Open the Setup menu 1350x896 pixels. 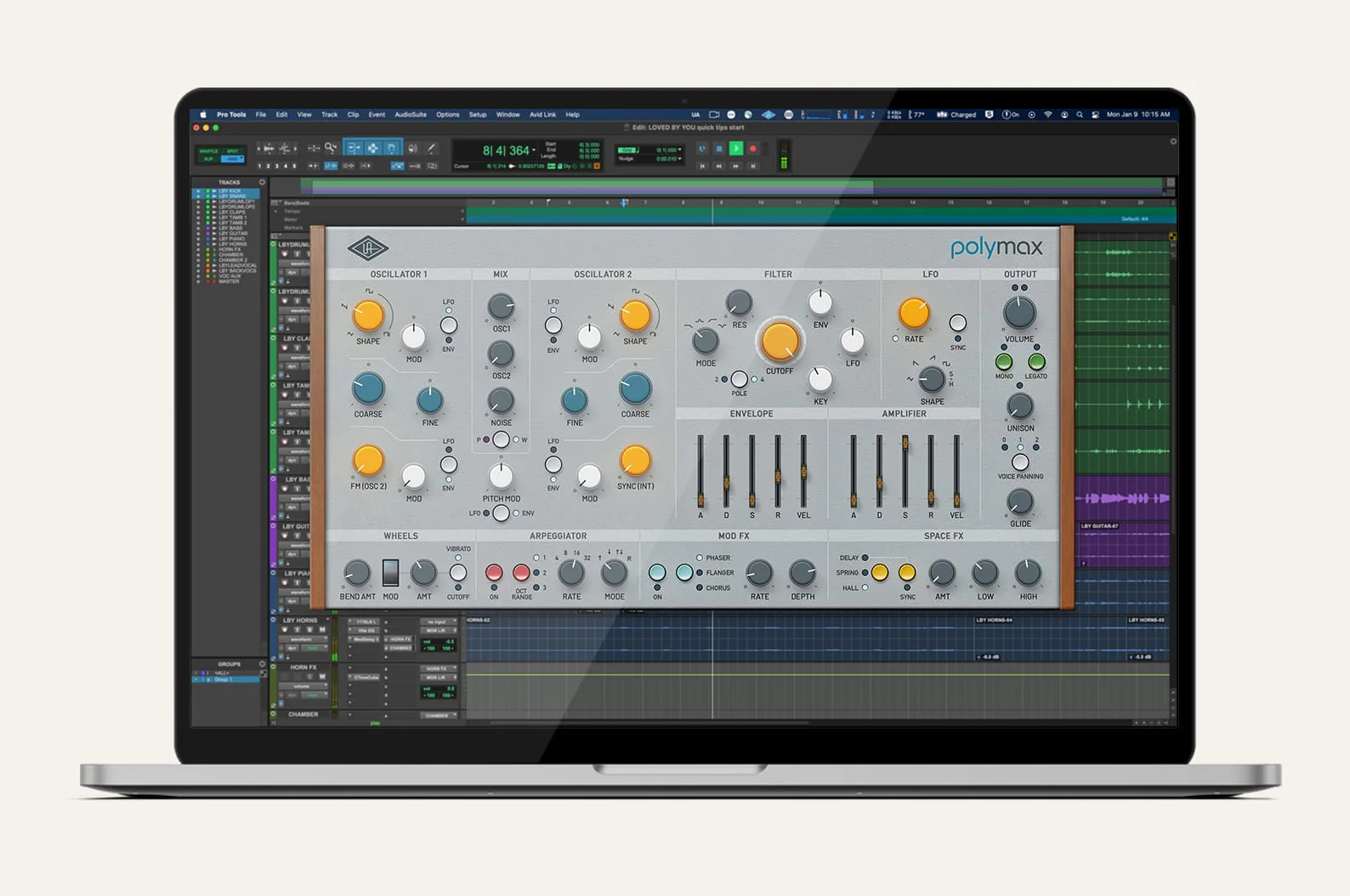pyautogui.click(x=478, y=114)
